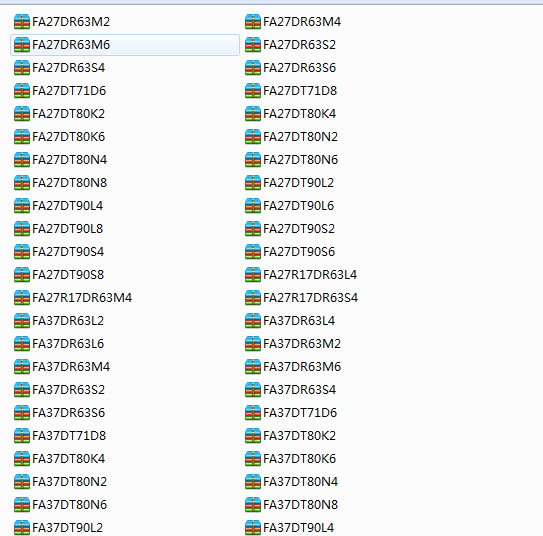The width and height of the screenshot is (543, 536).
Task: Click the archive icon for FA27R17DR63L4
Action: click(x=253, y=275)
